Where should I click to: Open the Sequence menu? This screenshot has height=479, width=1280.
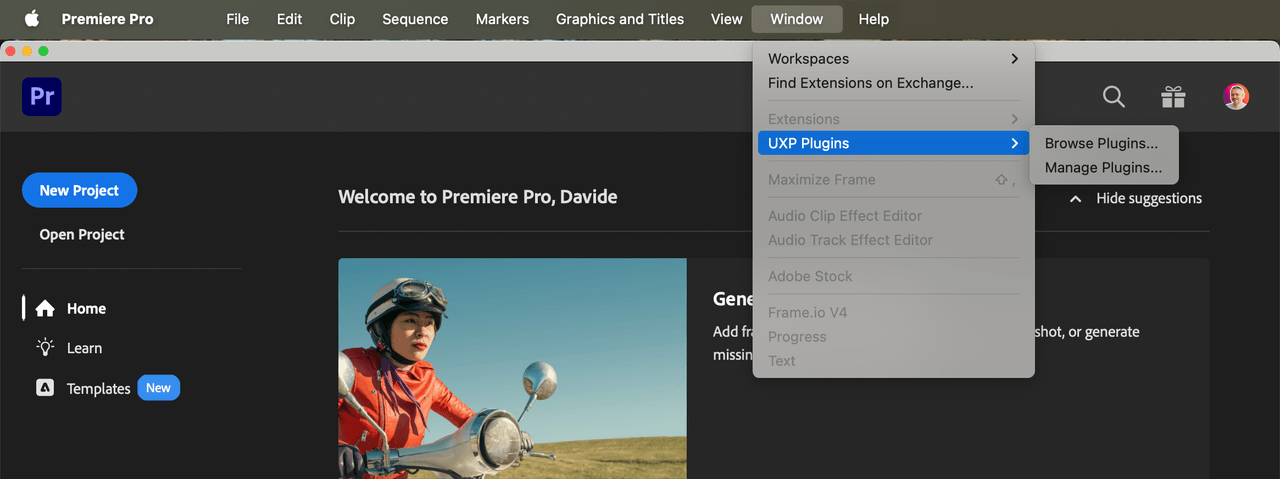(415, 19)
